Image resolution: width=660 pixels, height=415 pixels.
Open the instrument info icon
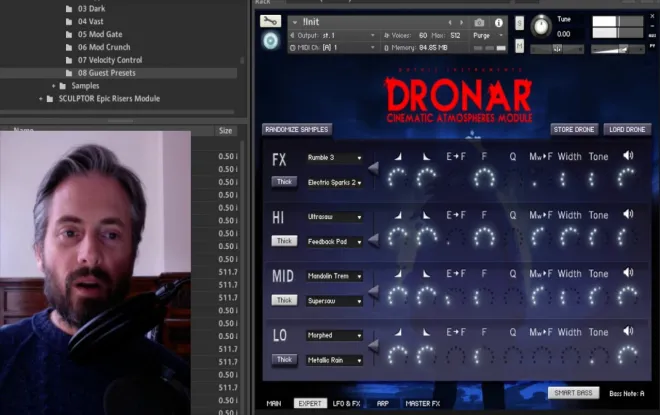[498, 23]
